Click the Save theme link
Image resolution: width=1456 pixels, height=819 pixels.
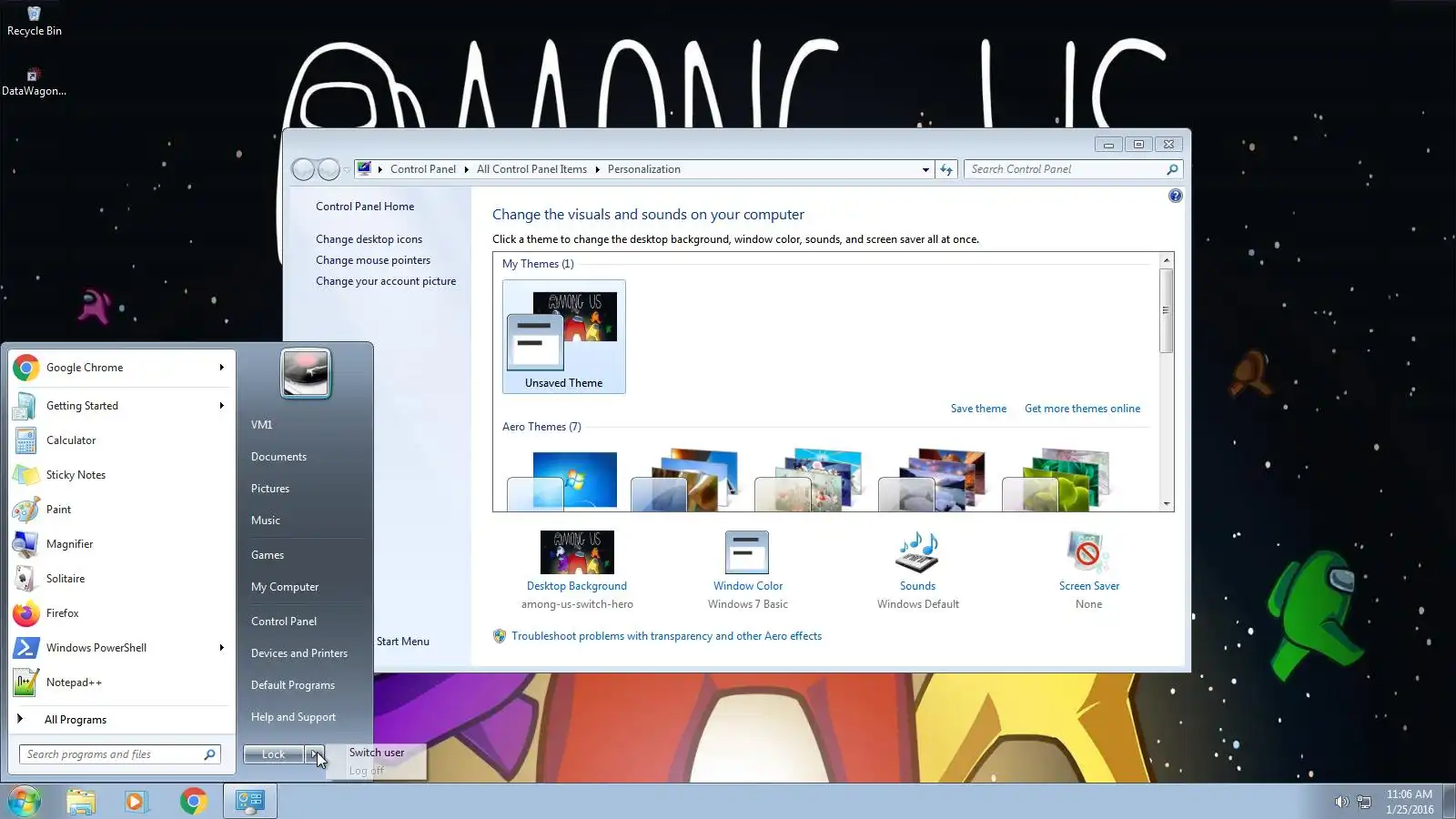978,409
